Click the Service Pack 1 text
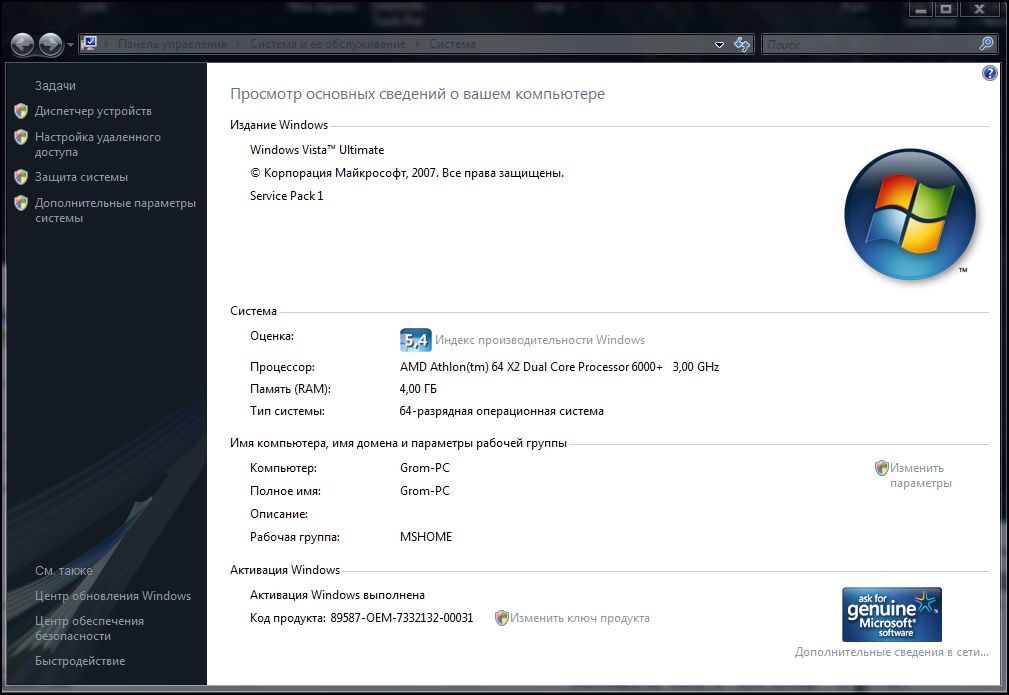1009x695 pixels. (x=286, y=196)
